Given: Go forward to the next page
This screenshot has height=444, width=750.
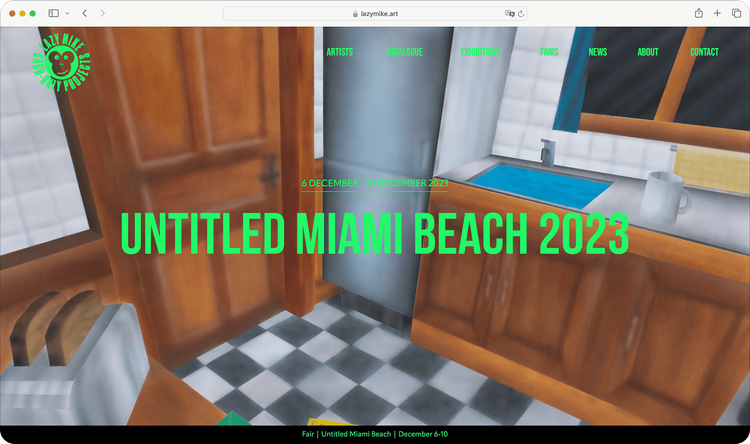Looking at the screenshot, I should click(x=102, y=13).
